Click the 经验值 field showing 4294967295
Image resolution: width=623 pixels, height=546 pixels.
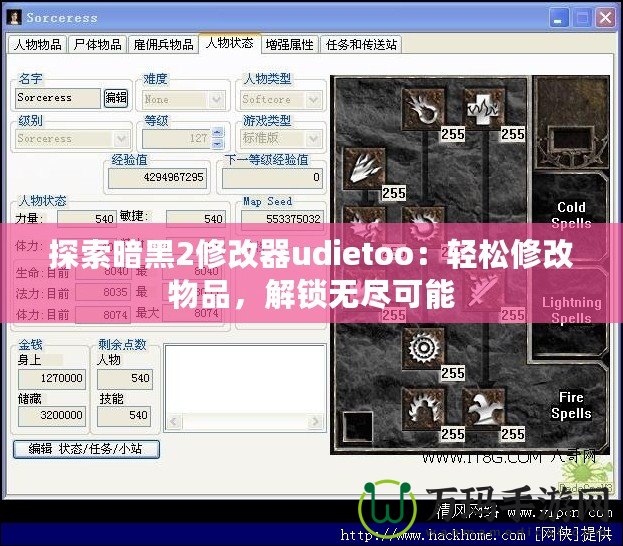157,178
